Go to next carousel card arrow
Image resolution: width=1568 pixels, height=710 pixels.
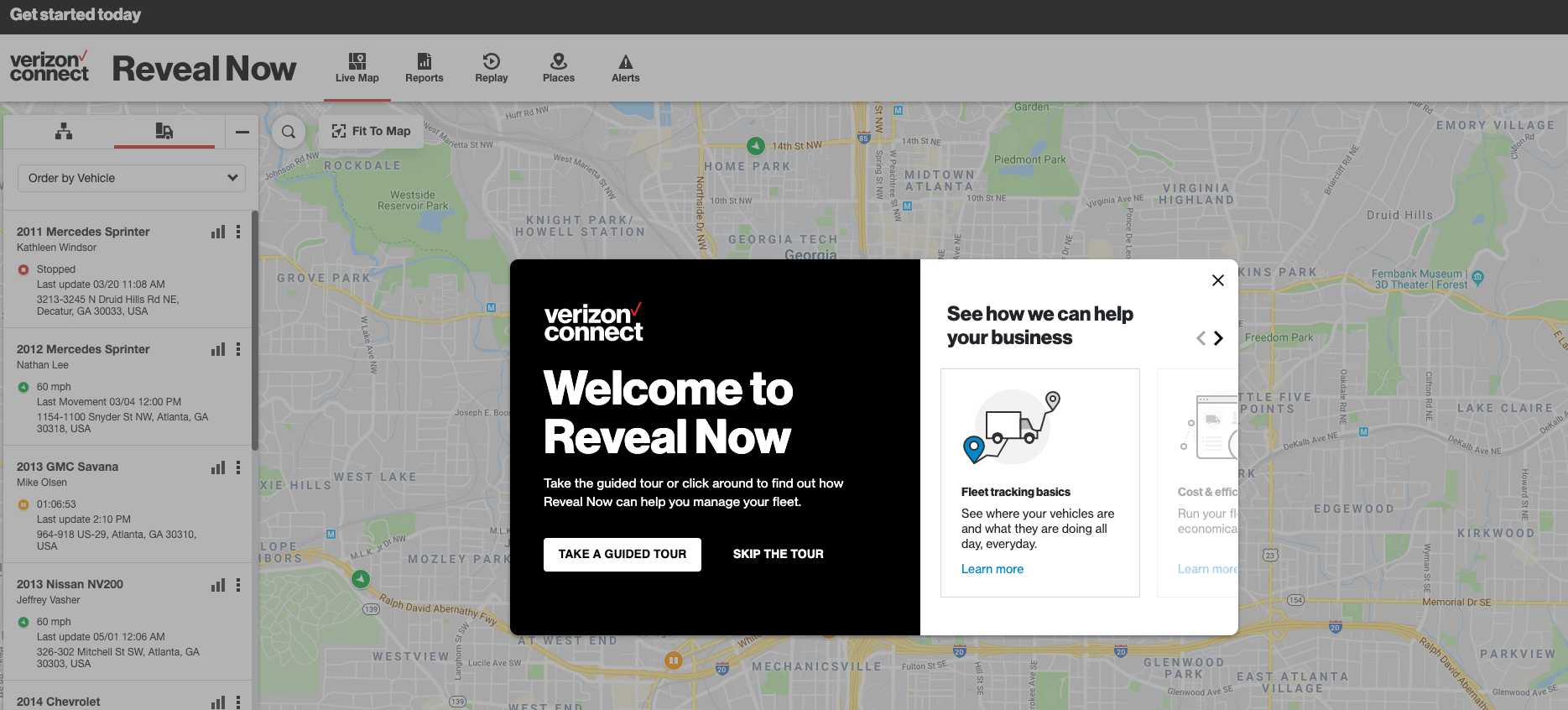tap(1219, 338)
